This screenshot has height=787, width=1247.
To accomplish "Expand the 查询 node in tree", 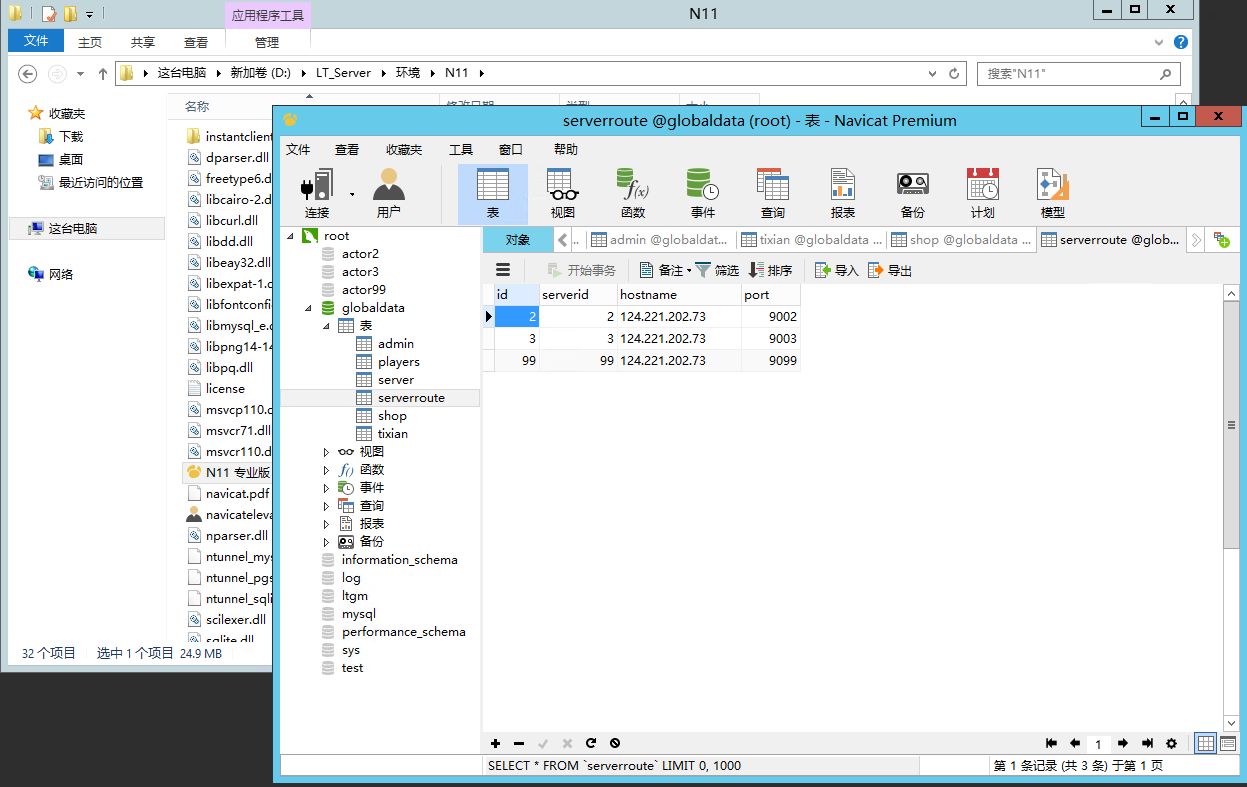I will 326,506.
